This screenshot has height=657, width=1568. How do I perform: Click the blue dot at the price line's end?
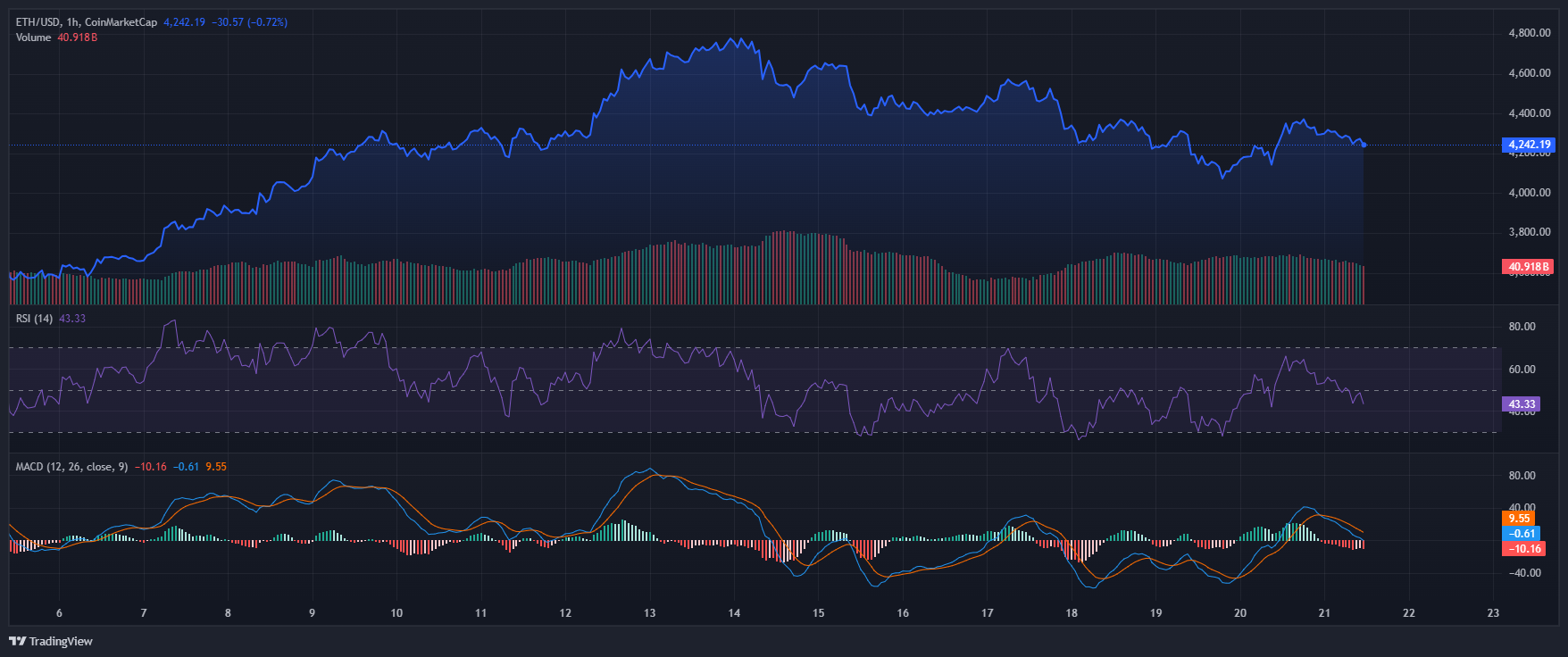pos(1364,145)
